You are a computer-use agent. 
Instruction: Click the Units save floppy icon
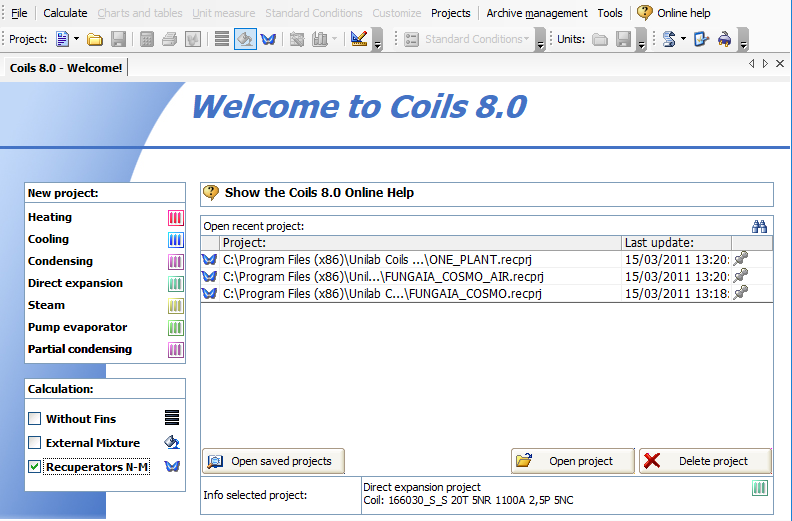click(x=623, y=39)
